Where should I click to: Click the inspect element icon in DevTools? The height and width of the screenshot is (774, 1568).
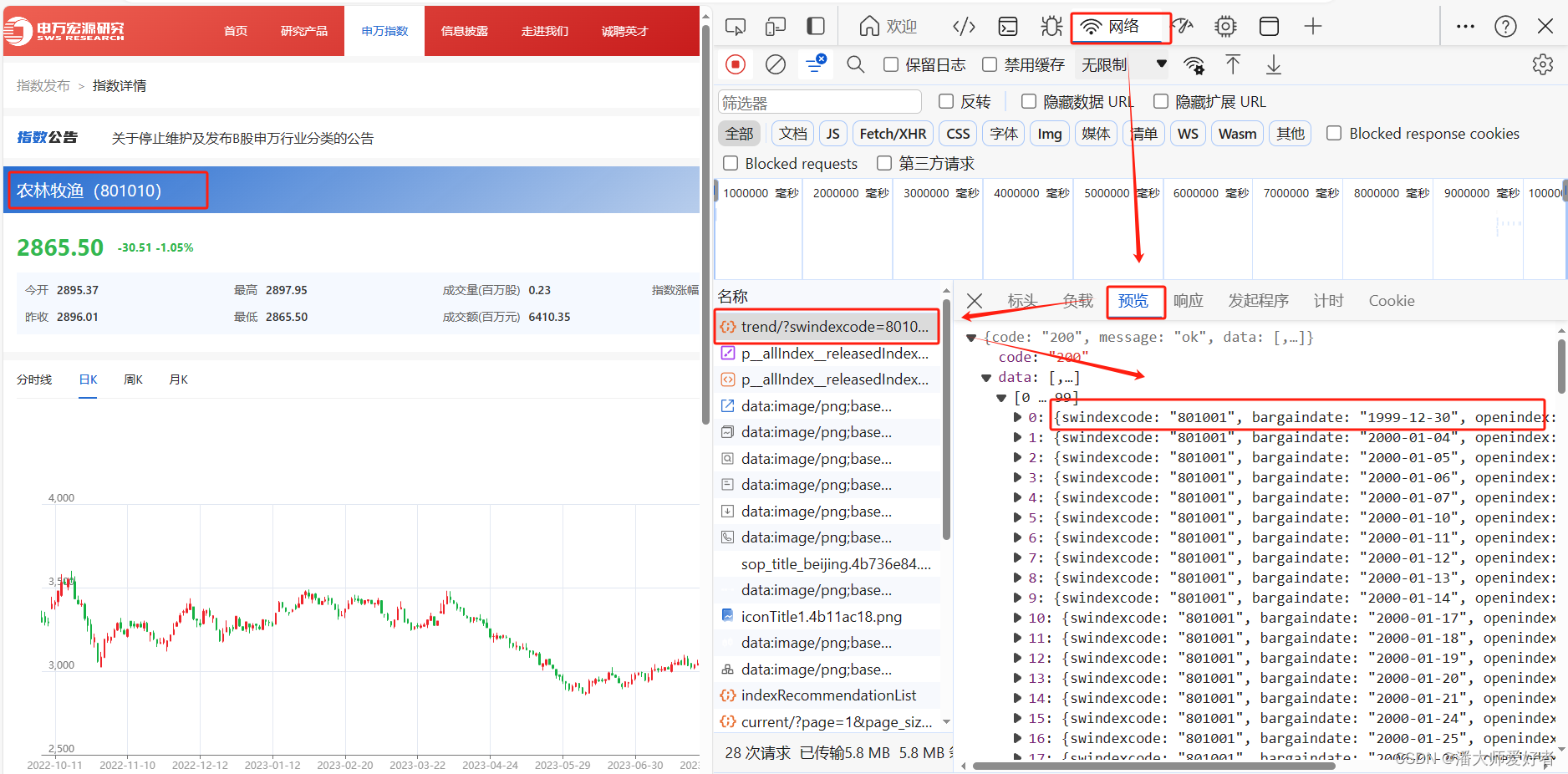[x=736, y=27]
